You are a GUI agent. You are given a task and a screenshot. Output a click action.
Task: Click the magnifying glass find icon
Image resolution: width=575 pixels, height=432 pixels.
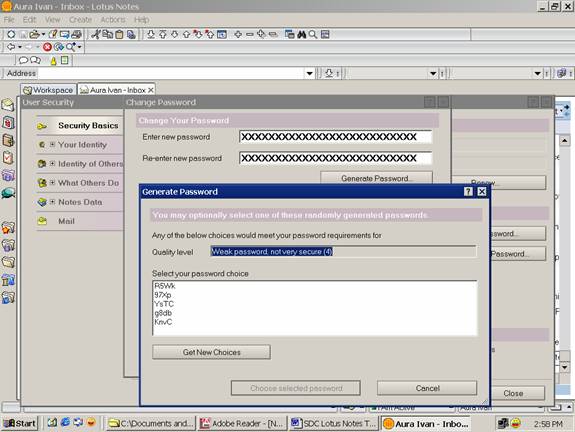pos(313,34)
